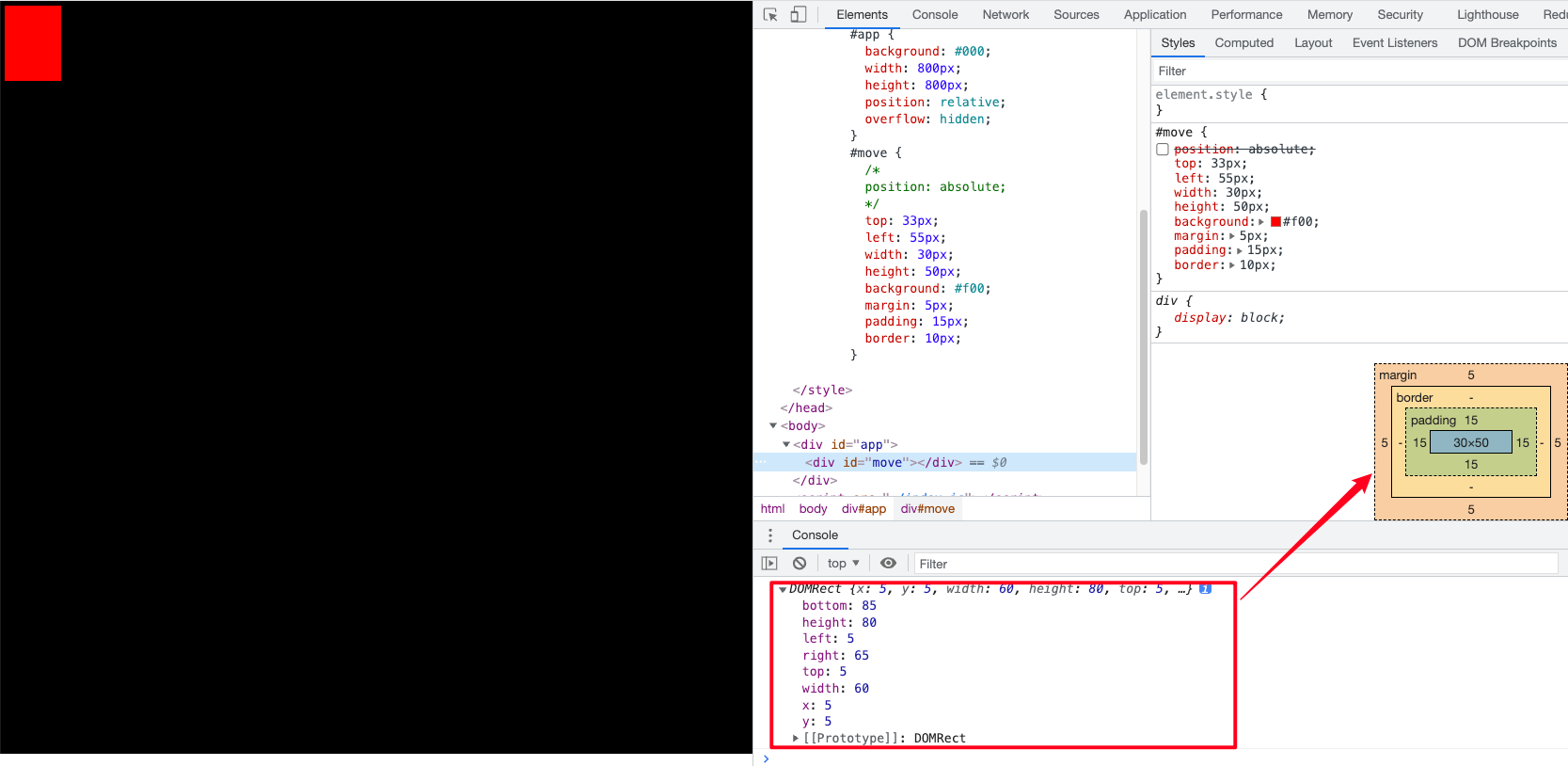
Task: Click the div#move breadcrumb
Action: point(927,509)
